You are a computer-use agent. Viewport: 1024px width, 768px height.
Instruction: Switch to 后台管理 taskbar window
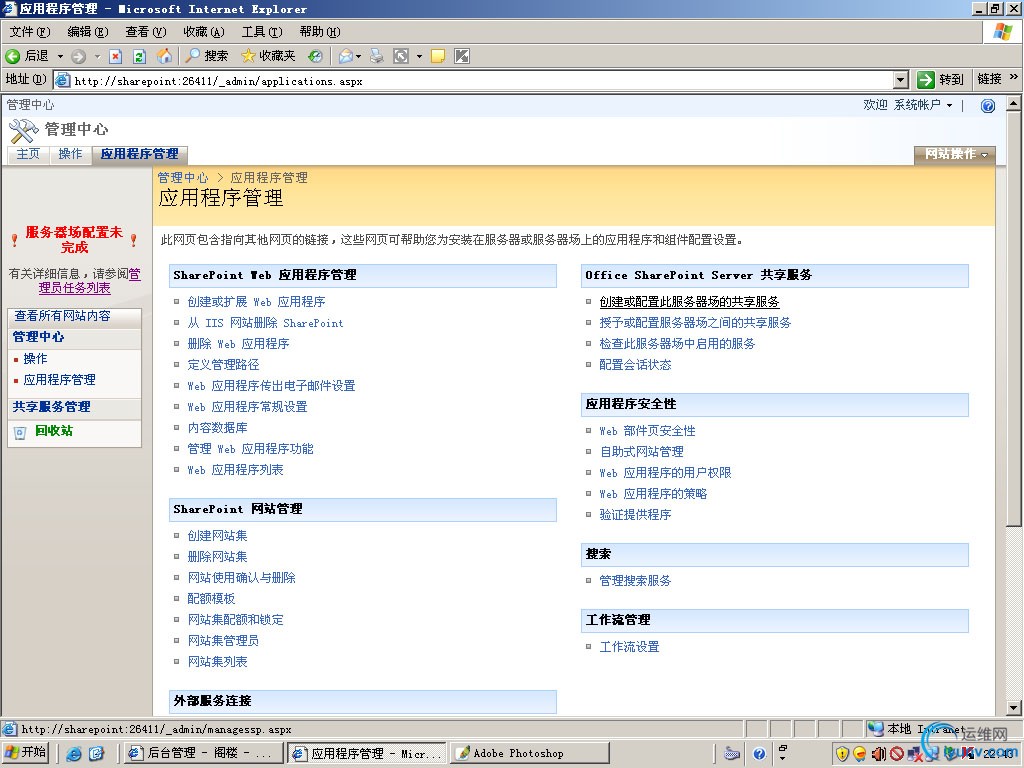pyautogui.click(x=203, y=753)
